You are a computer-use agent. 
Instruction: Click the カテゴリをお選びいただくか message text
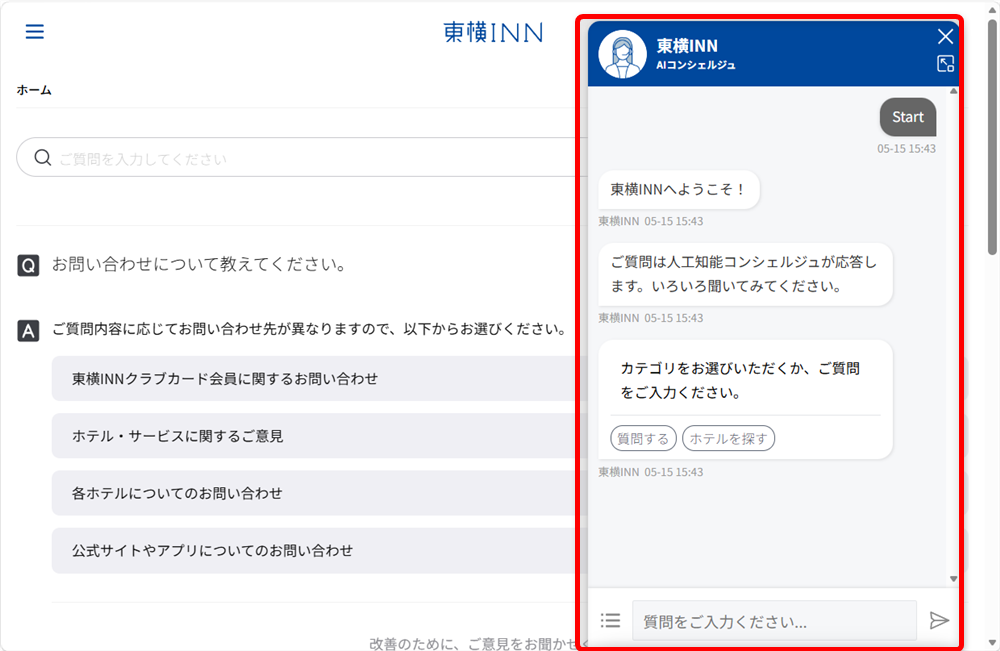click(x=740, y=380)
